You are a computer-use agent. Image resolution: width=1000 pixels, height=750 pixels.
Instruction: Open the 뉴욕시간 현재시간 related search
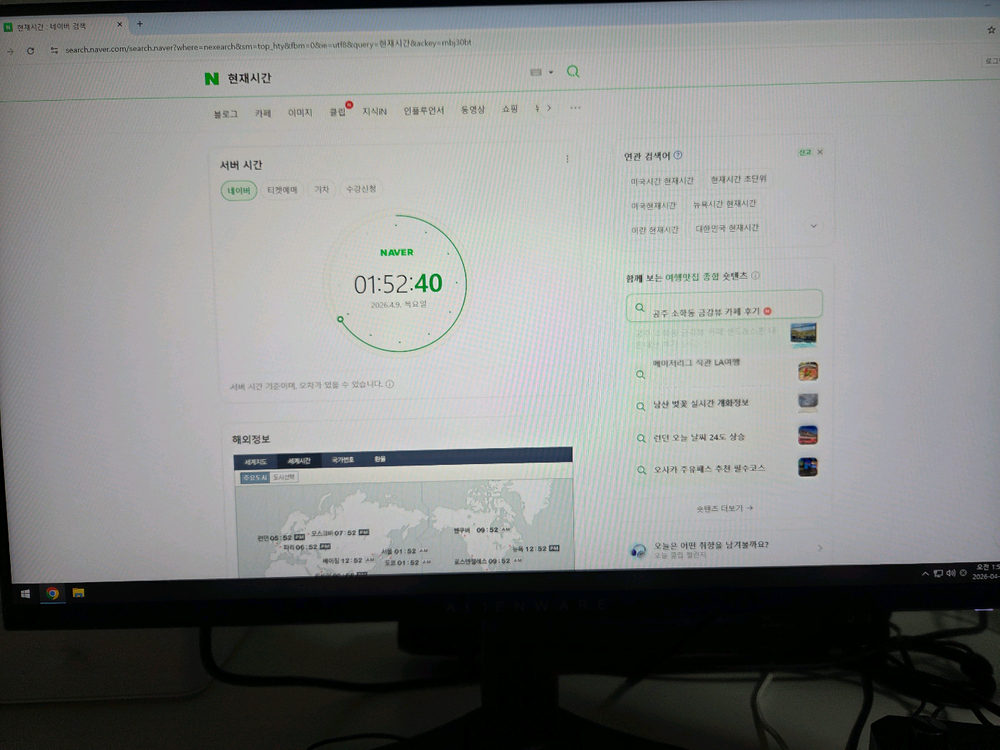click(725, 204)
